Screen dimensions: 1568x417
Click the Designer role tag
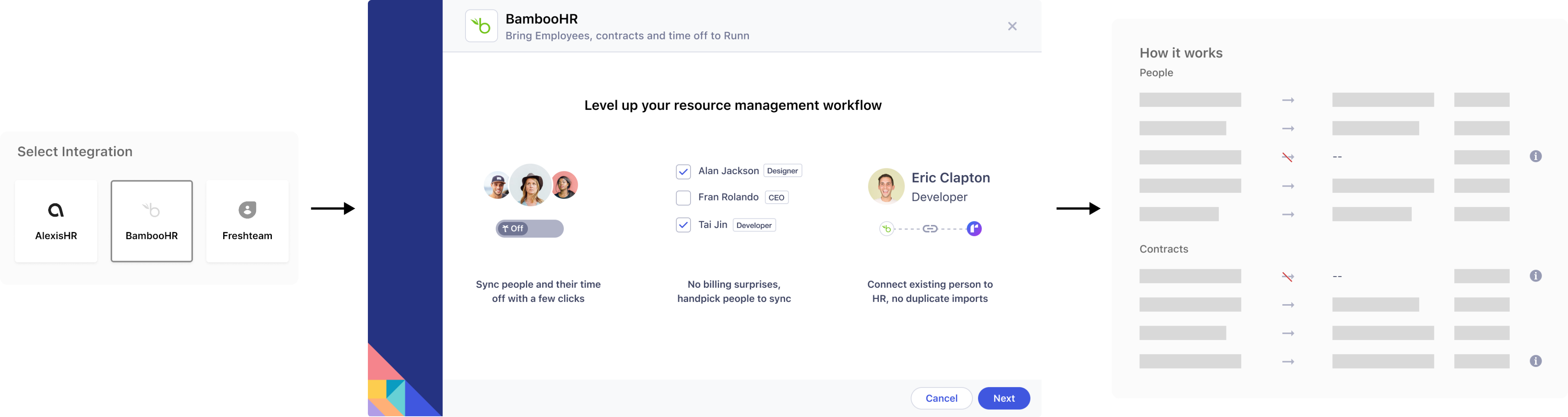pos(782,171)
